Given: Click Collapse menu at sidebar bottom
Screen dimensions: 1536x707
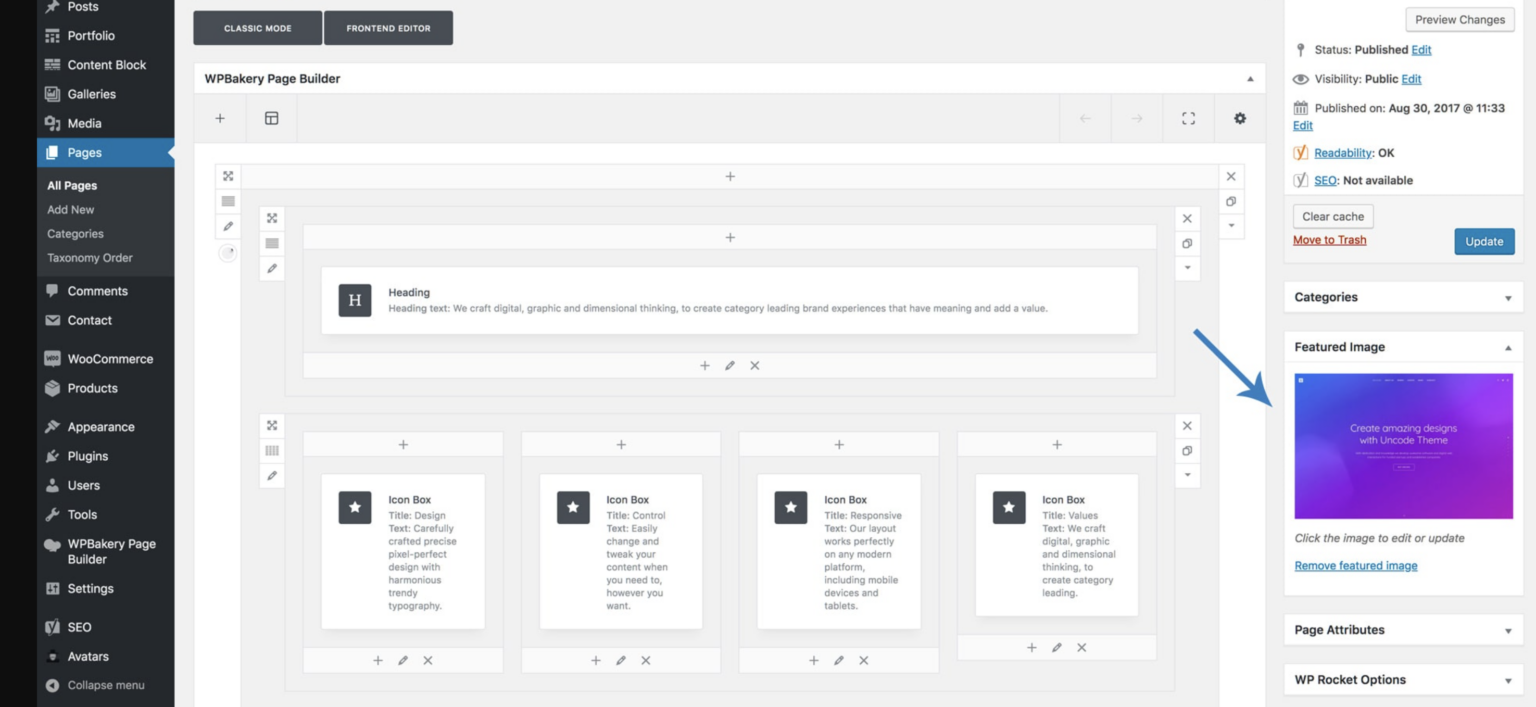Looking at the screenshot, I should (105, 686).
